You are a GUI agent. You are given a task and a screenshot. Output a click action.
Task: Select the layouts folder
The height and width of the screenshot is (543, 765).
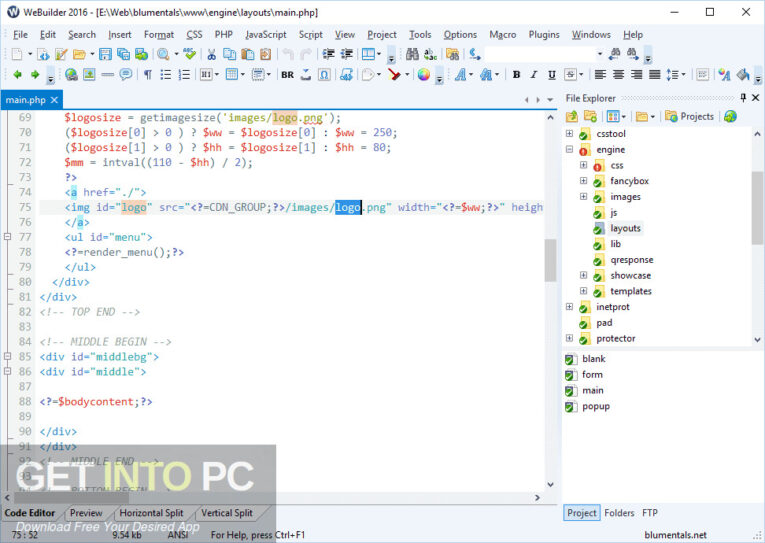click(625, 228)
